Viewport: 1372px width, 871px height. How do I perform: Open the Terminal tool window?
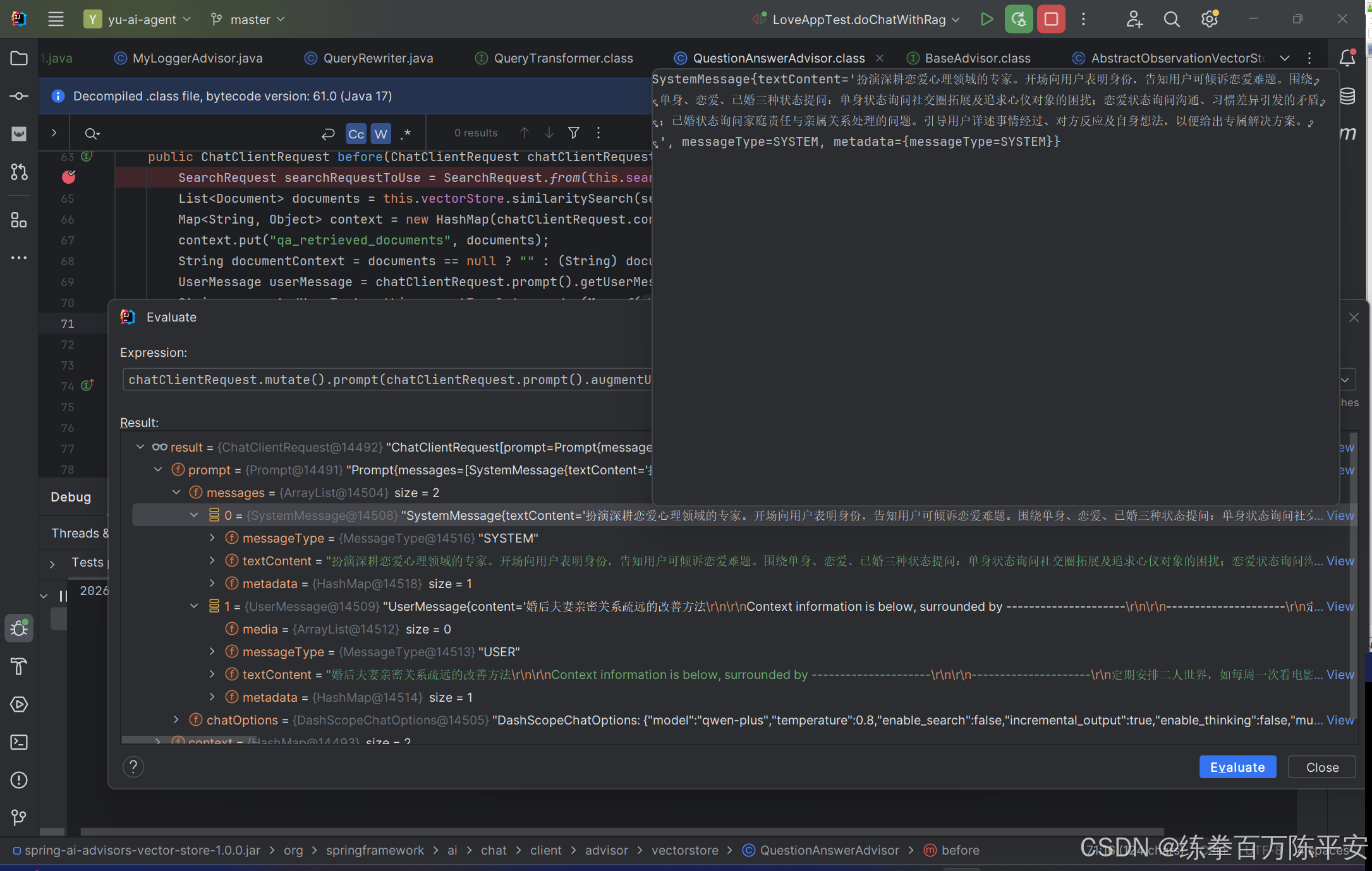pos(19,742)
